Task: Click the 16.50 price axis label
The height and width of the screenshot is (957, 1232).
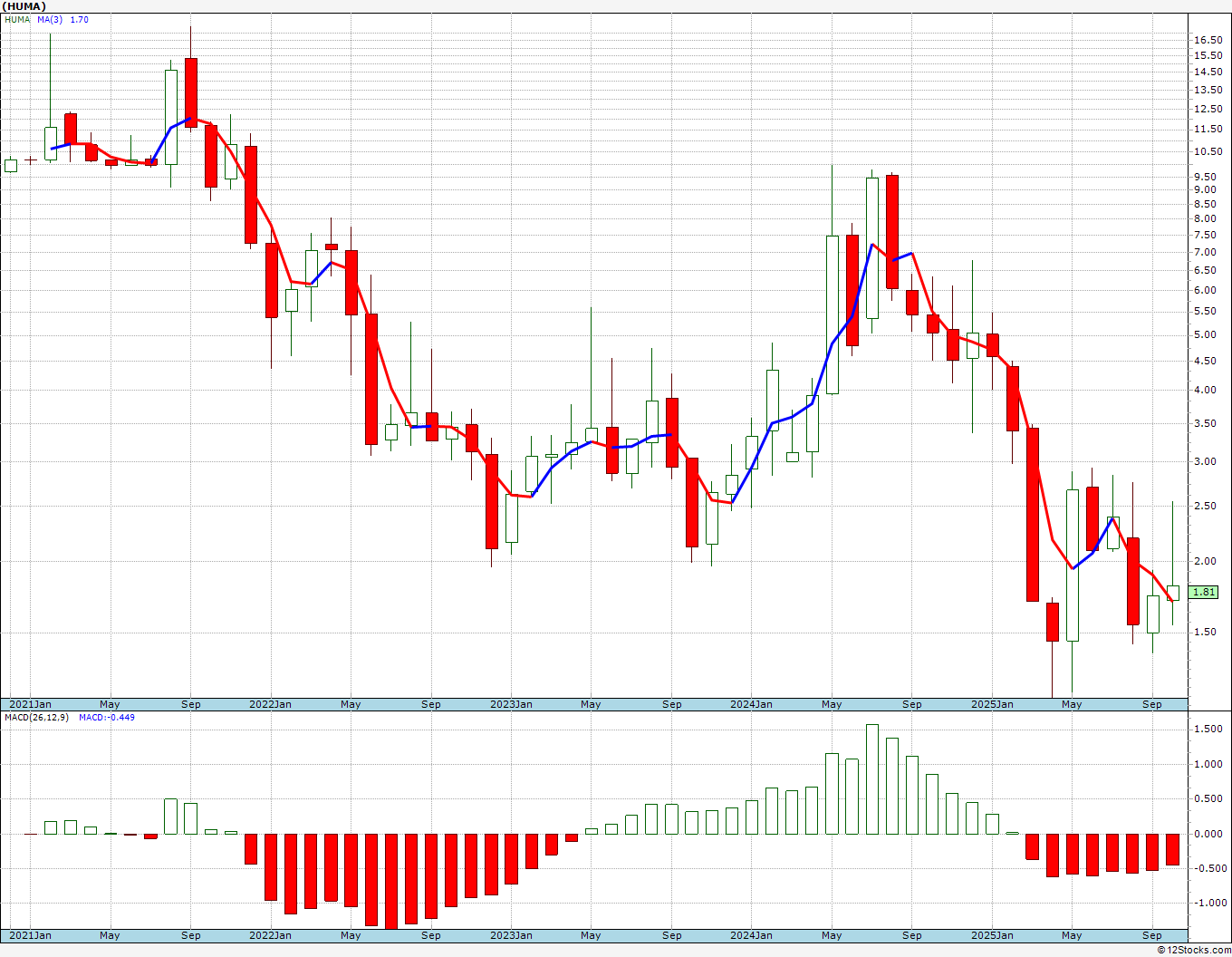Action: (1208, 40)
